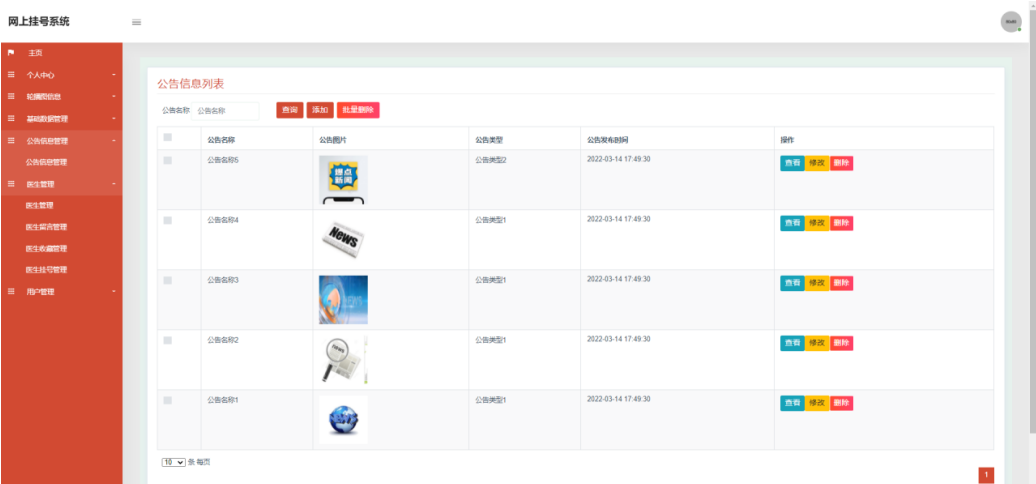Open 医生留言管理 in sidebar
This screenshot has width=1036, height=484.
point(46,227)
